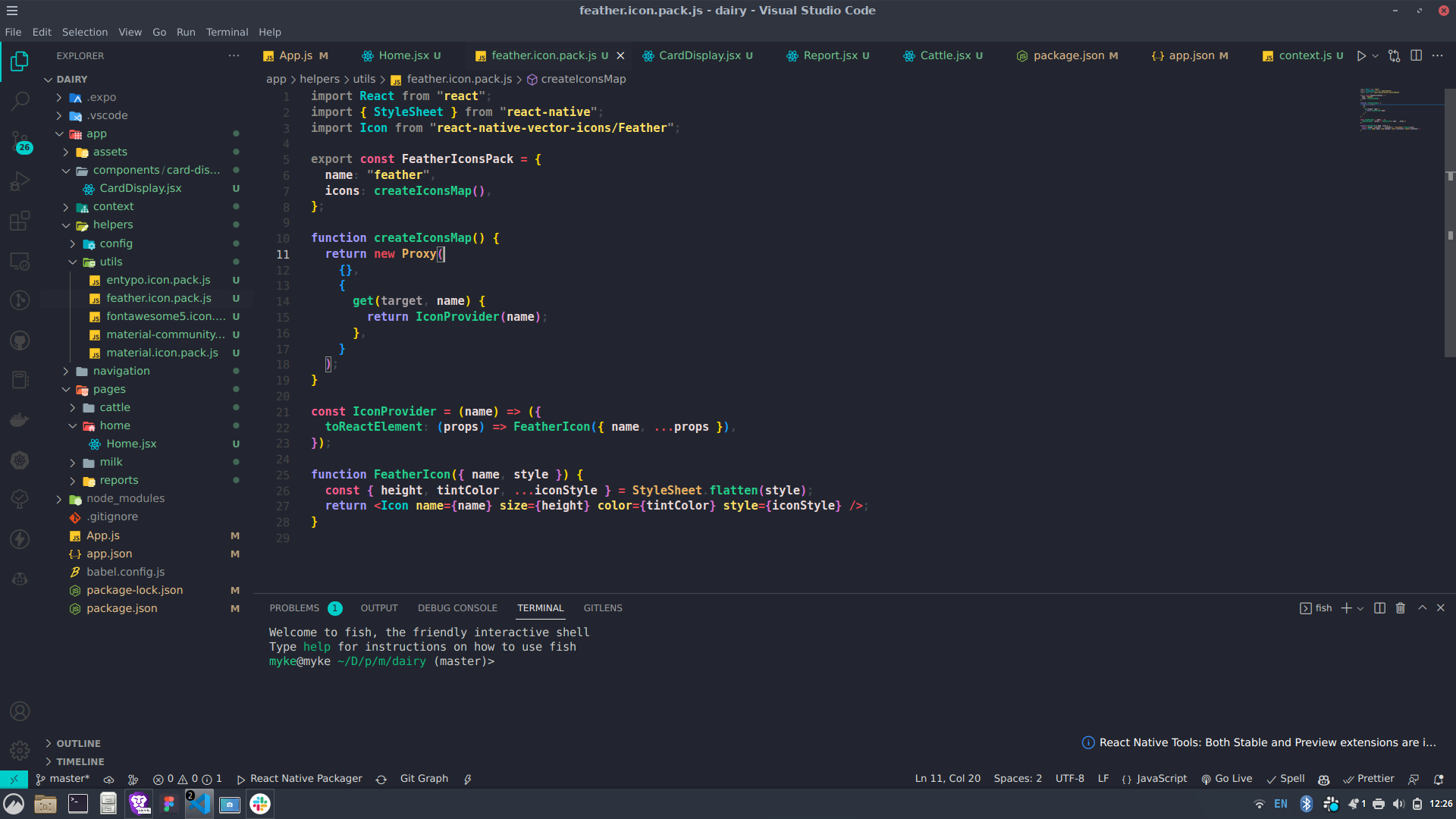This screenshot has height=819, width=1456.
Task: Collapse the utils folder
Action: pos(111,262)
